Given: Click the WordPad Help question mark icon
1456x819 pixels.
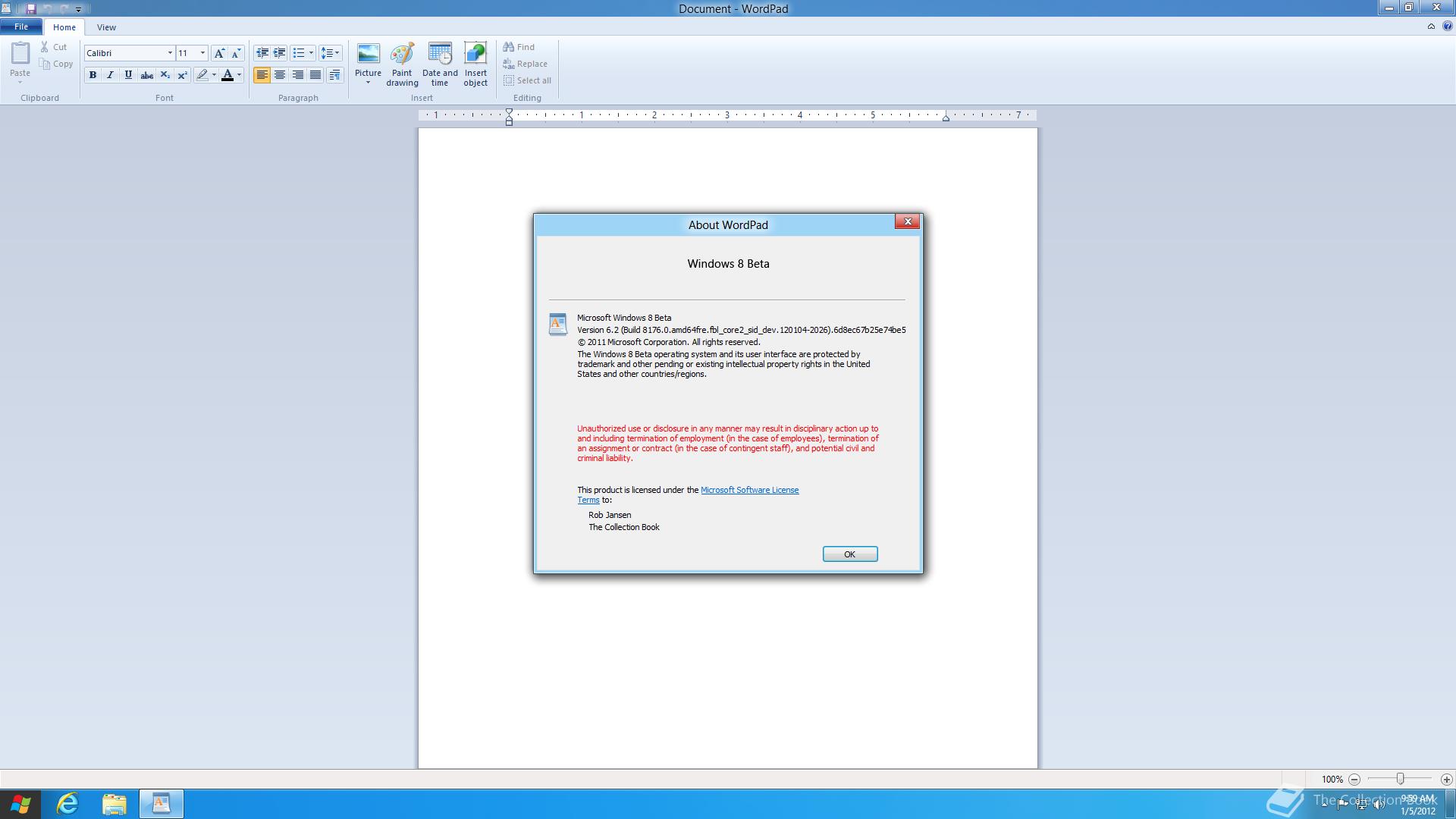Looking at the screenshot, I should [x=1447, y=27].
